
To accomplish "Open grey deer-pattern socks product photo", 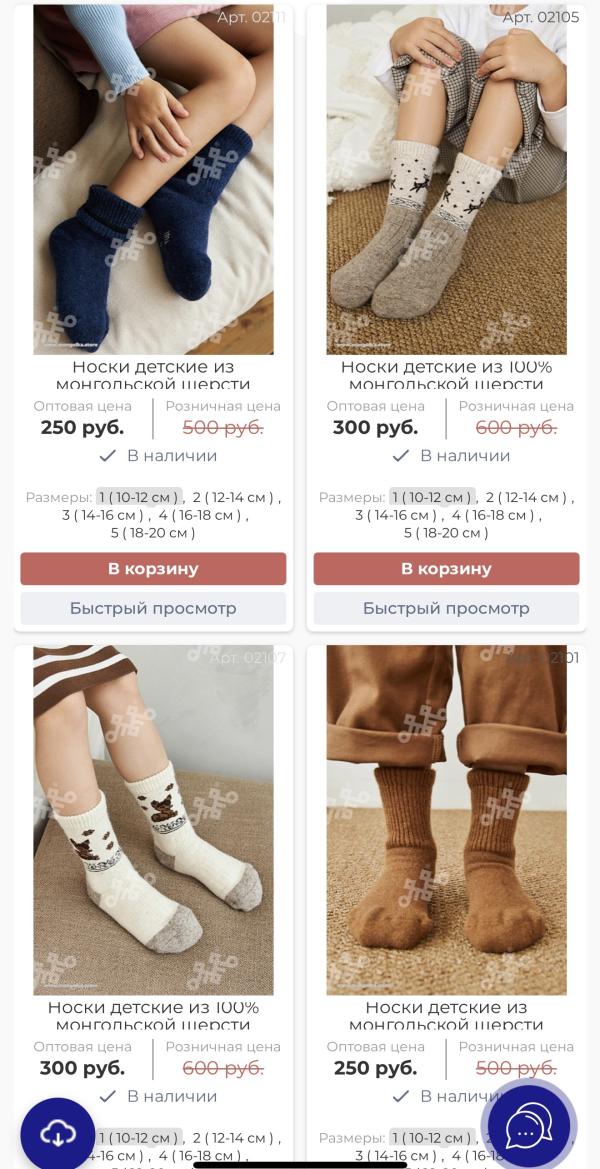I will 446,179.
